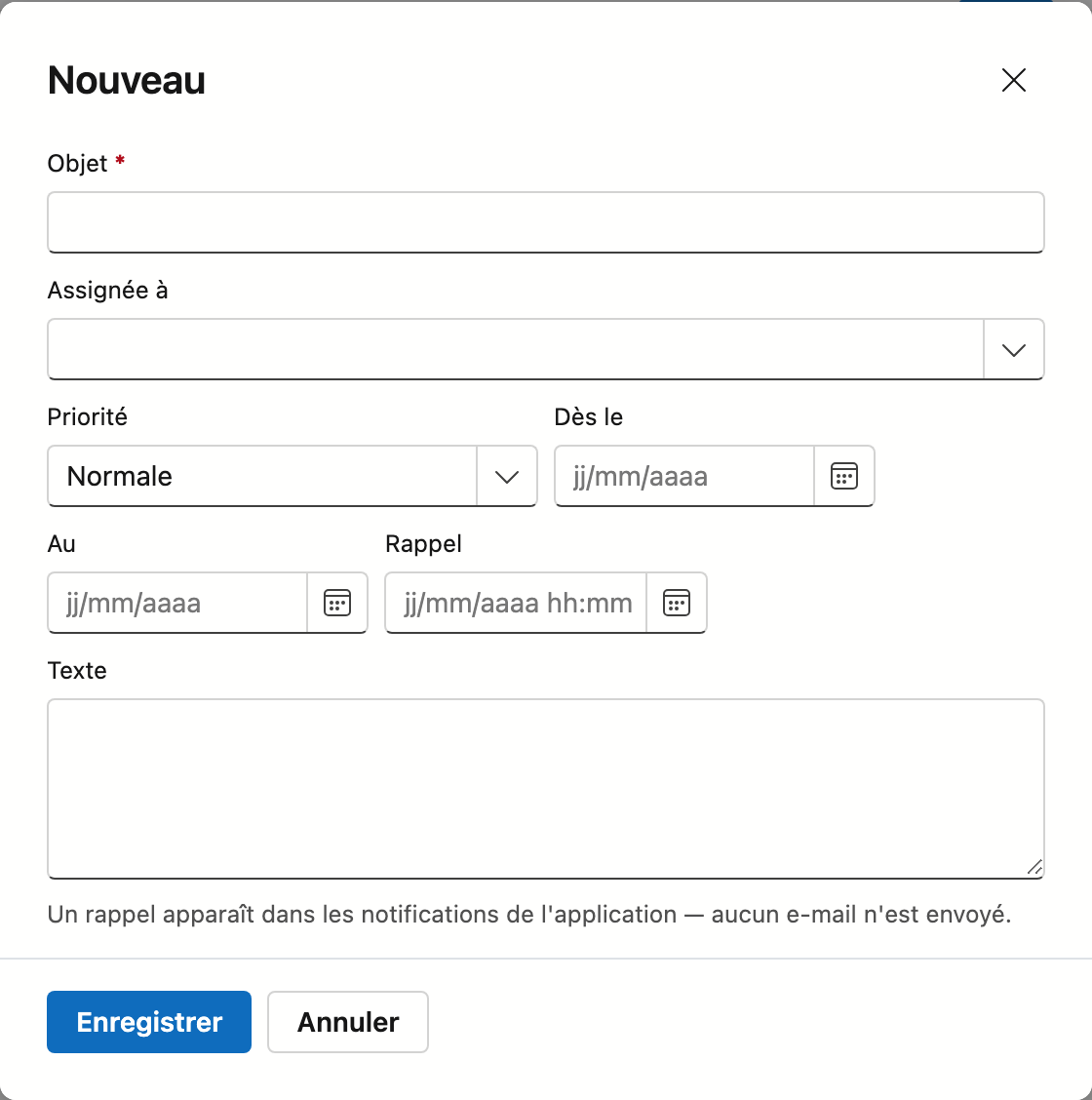Click the Rappel label
Image resolution: width=1092 pixels, height=1100 pixels.
423,544
